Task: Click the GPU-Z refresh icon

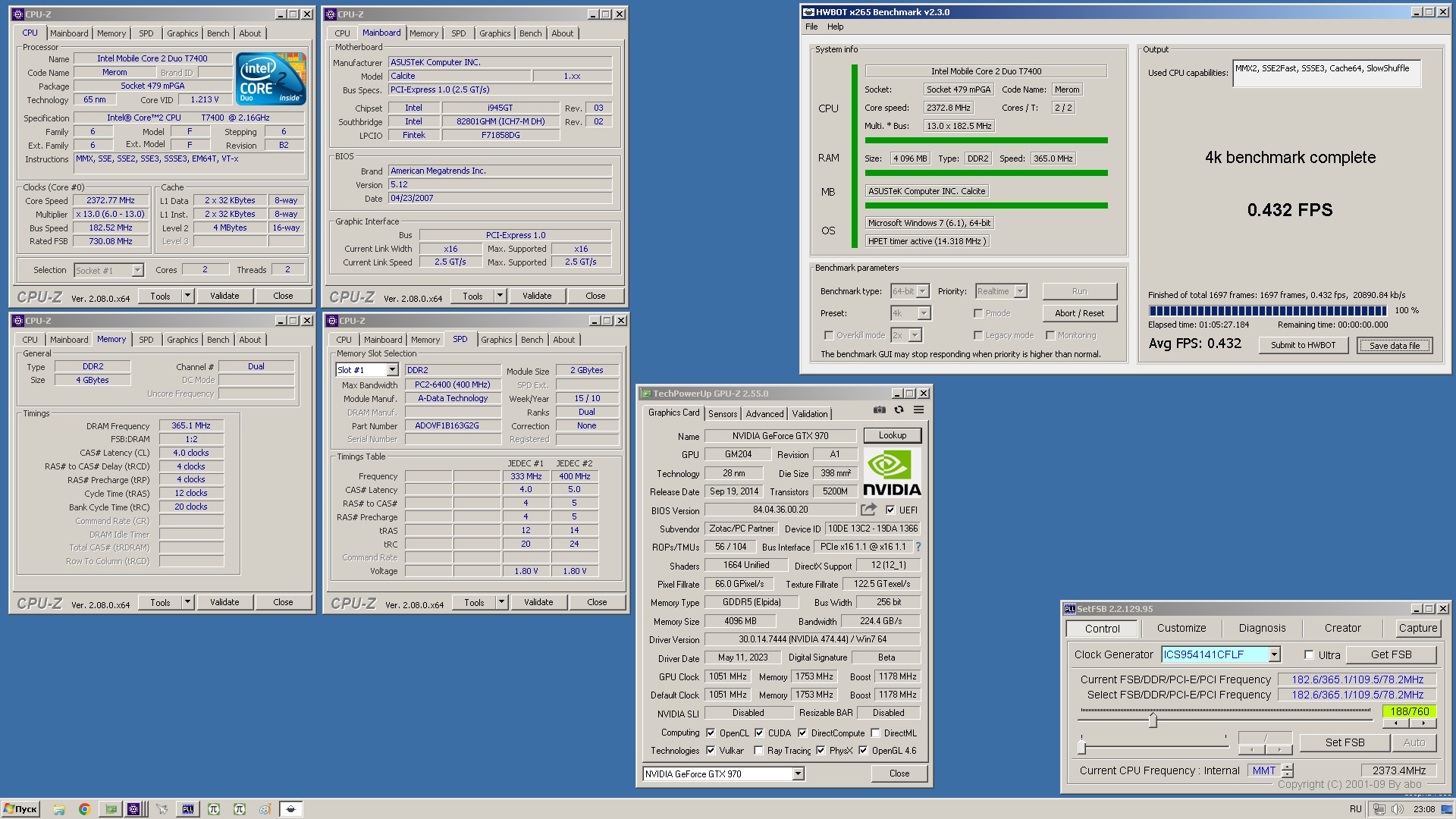Action: (899, 410)
